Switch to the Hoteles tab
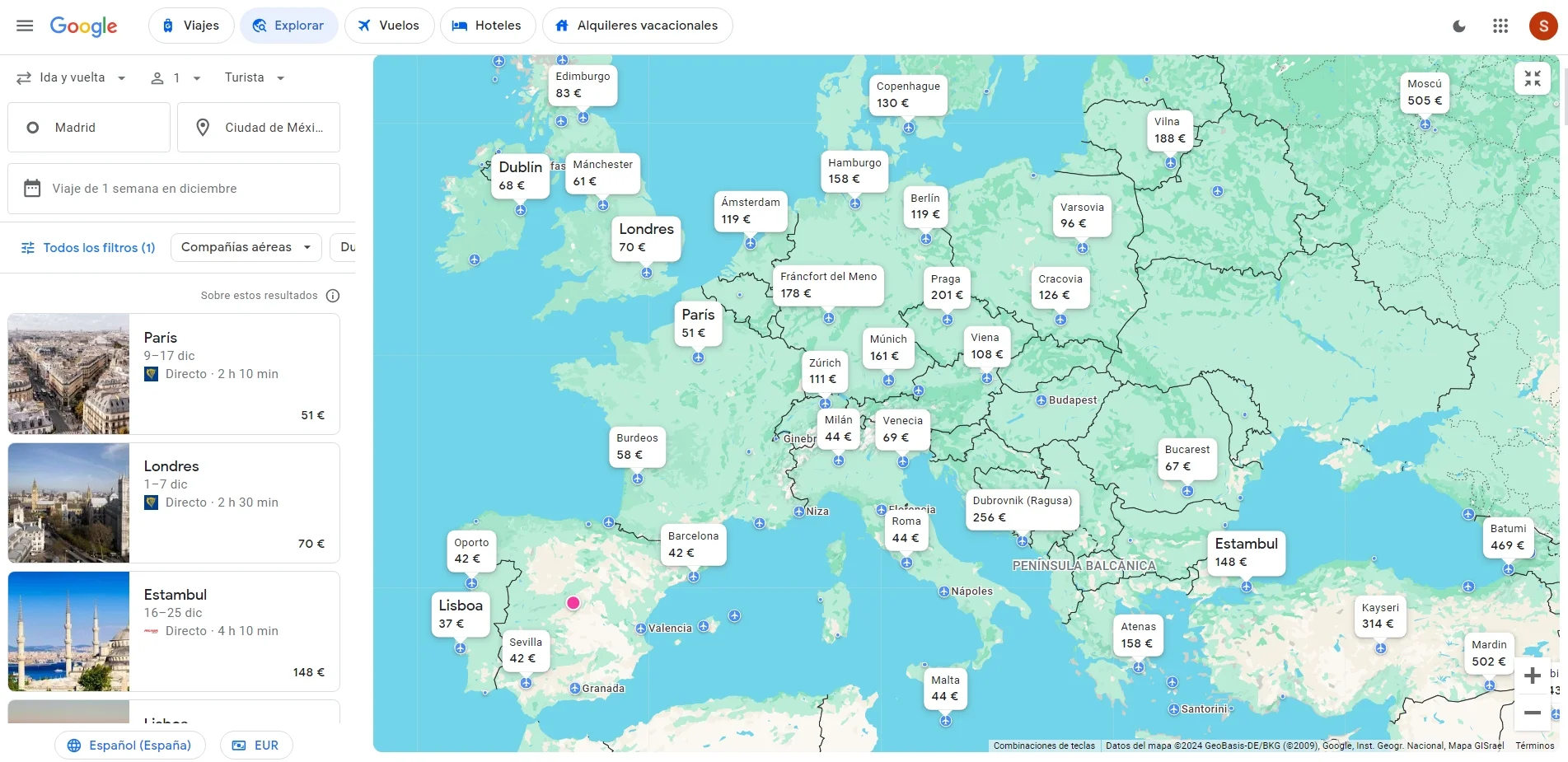The height and width of the screenshot is (762, 1568). (487, 26)
